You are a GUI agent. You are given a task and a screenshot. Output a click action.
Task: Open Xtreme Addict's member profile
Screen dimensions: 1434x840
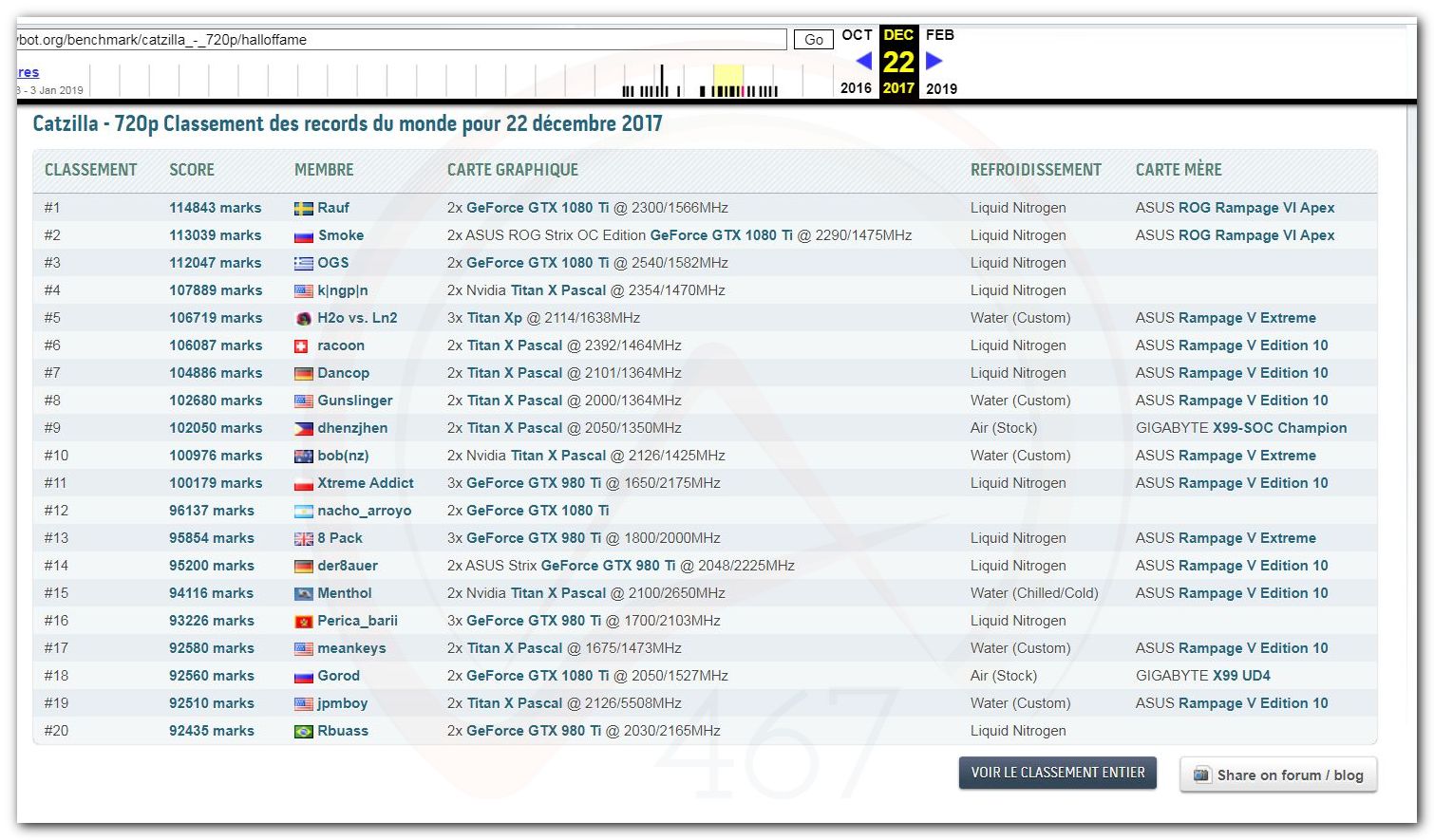(x=366, y=483)
